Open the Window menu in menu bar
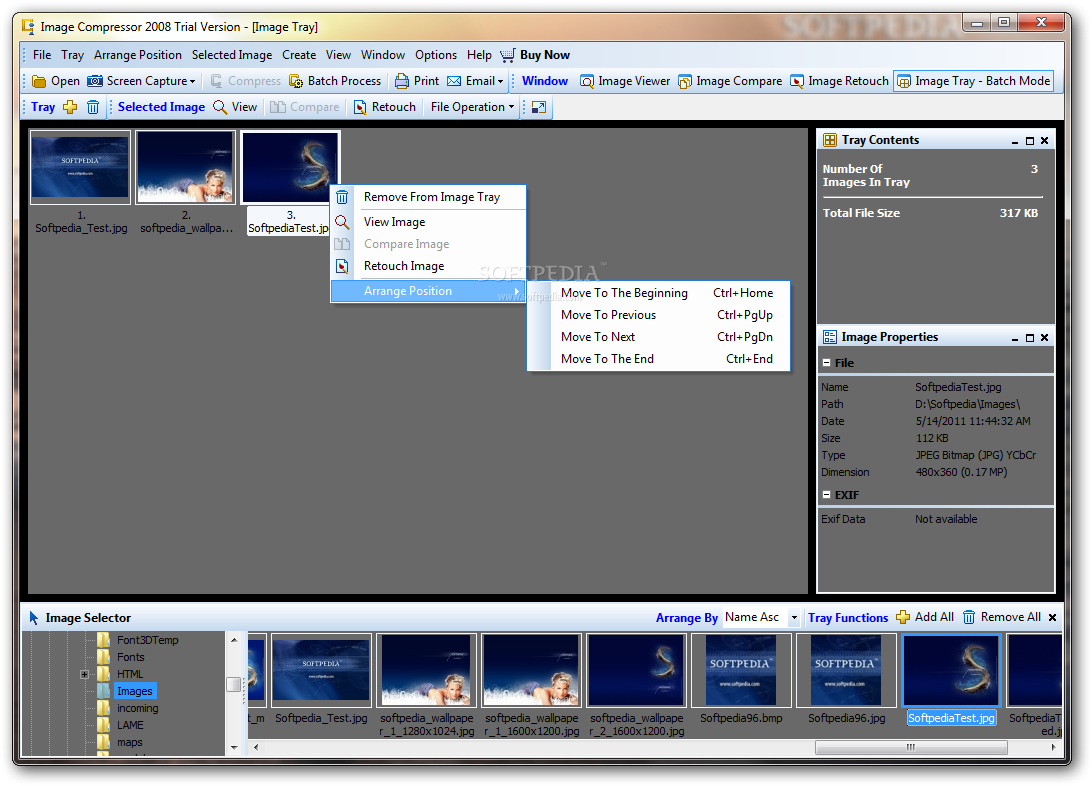The width and height of the screenshot is (1092, 786). tap(382, 55)
